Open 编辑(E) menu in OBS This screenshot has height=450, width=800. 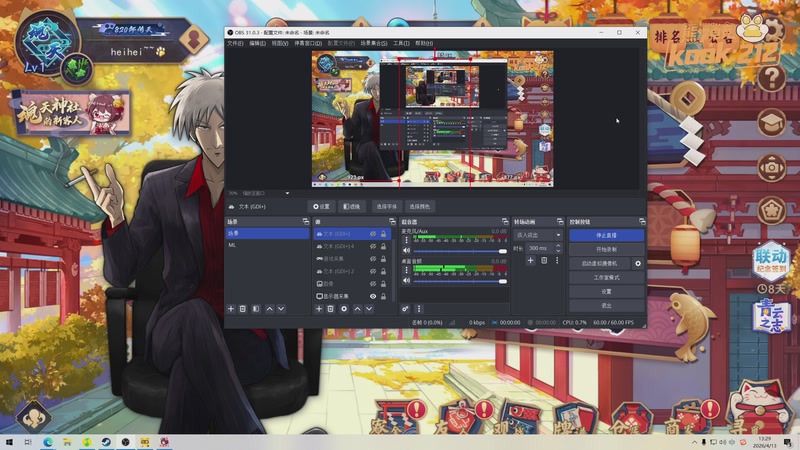257,43
